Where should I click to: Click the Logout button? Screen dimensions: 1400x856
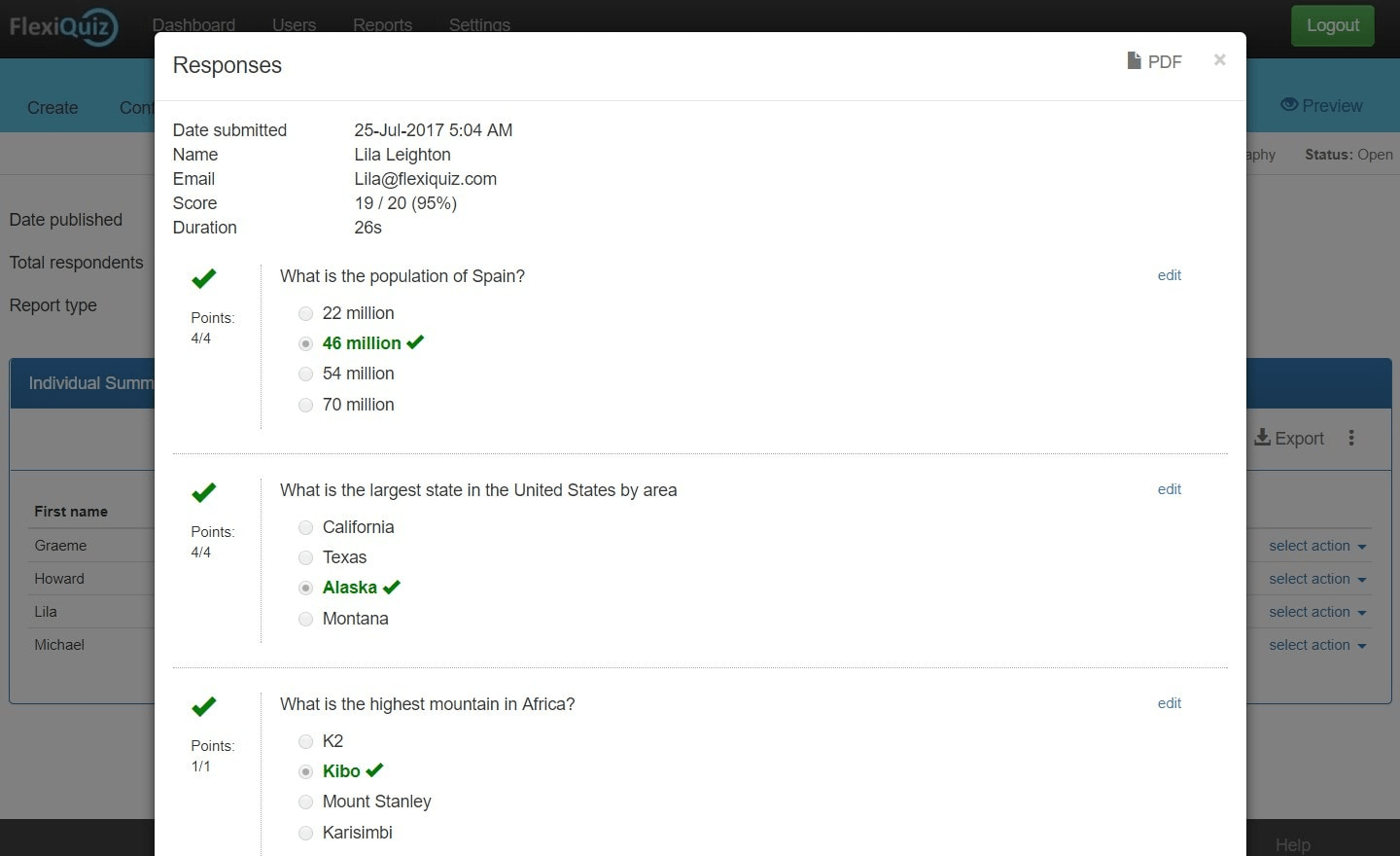(1332, 25)
